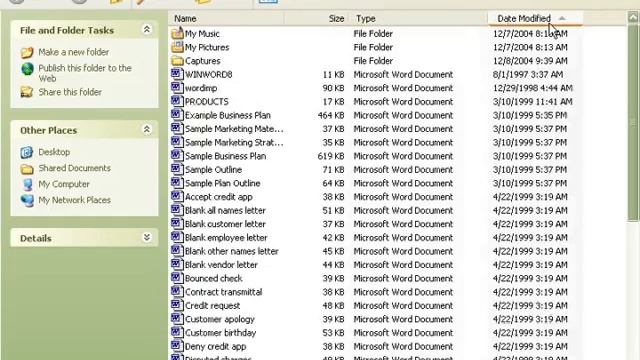
Task: Select the Sample Marketing Strat... file name
Action: coord(234,142)
